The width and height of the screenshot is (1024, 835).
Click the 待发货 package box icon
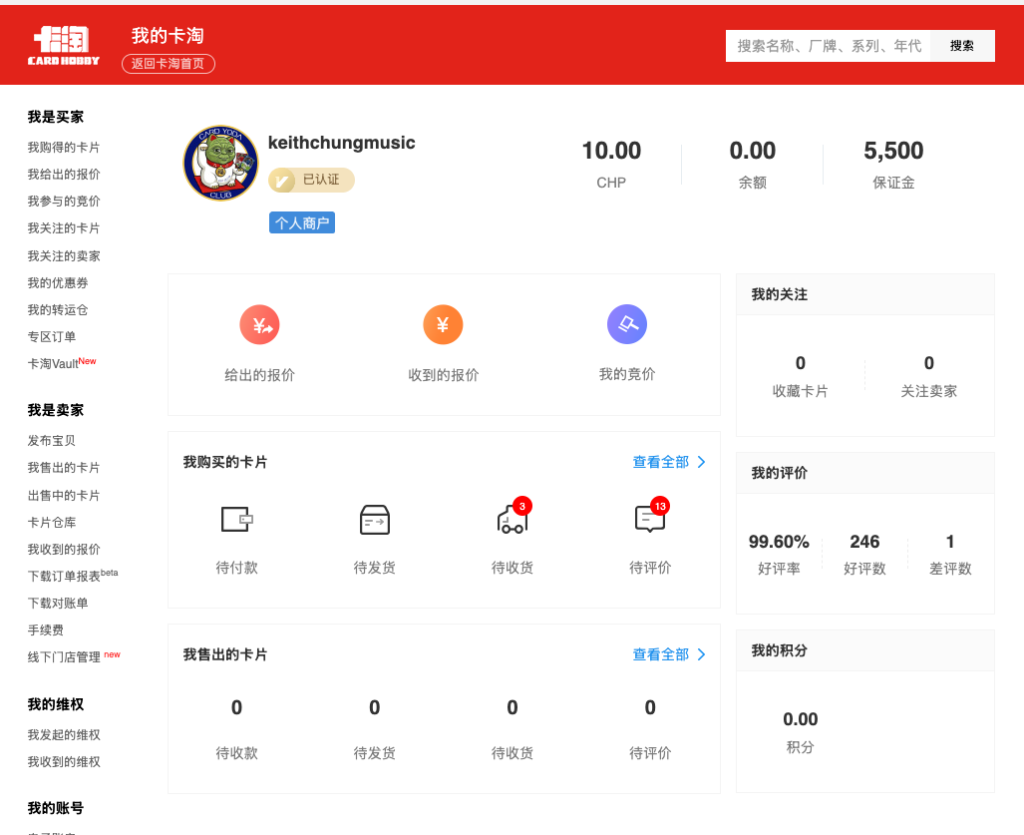pyautogui.click(x=374, y=519)
